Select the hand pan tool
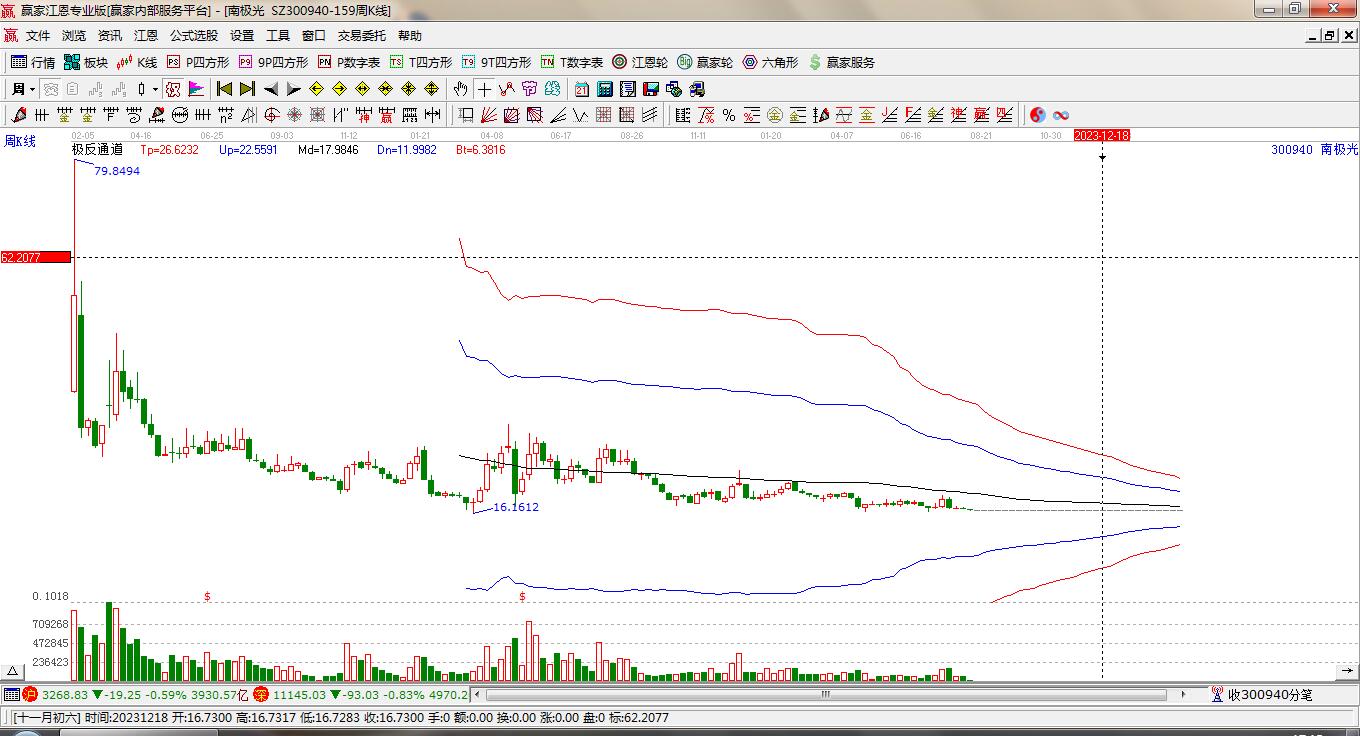The image size is (1360, 736). click(x=460, y=89)
